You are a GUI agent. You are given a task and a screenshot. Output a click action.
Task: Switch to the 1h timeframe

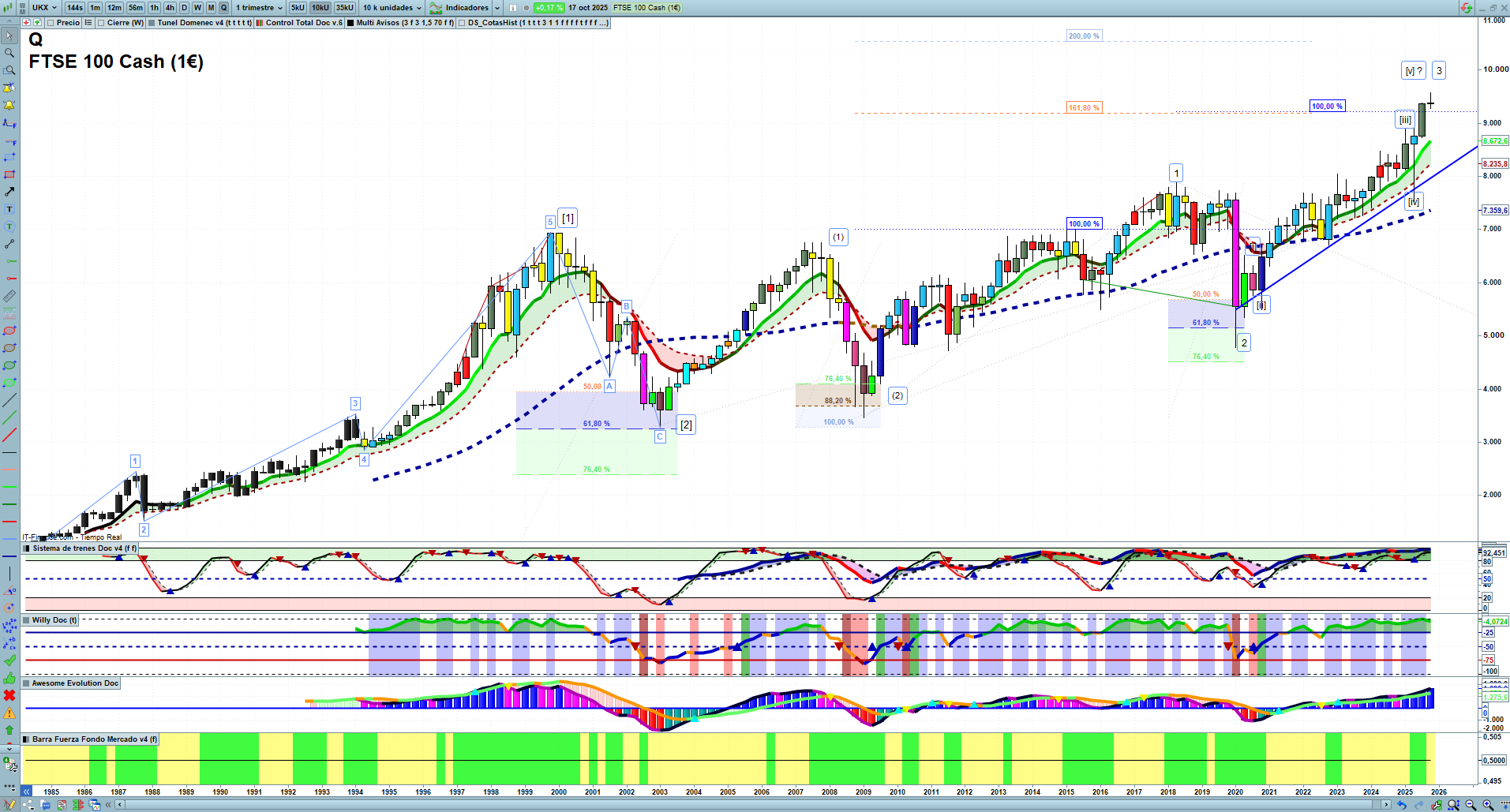click(x=154, y=8)
